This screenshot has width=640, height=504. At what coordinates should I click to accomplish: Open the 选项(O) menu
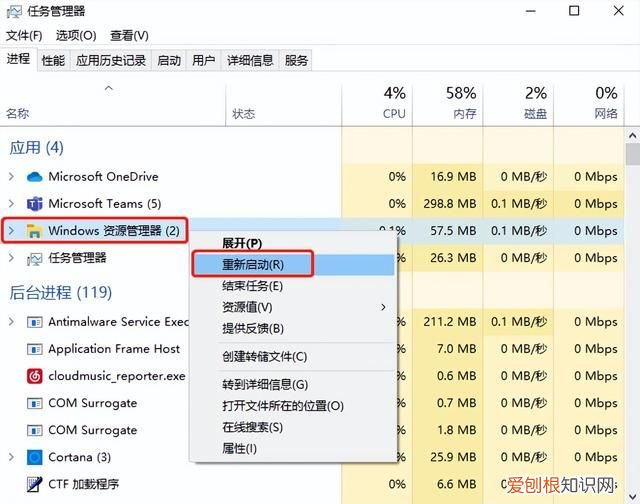(76, 36)
